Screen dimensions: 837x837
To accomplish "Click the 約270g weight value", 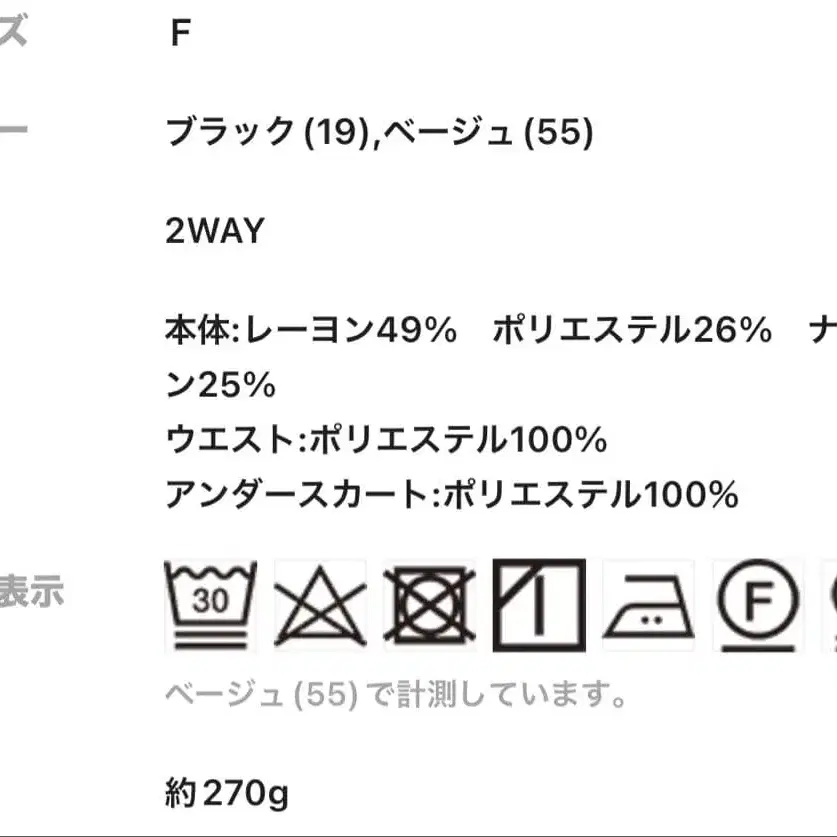I will [x=226, y=794].
